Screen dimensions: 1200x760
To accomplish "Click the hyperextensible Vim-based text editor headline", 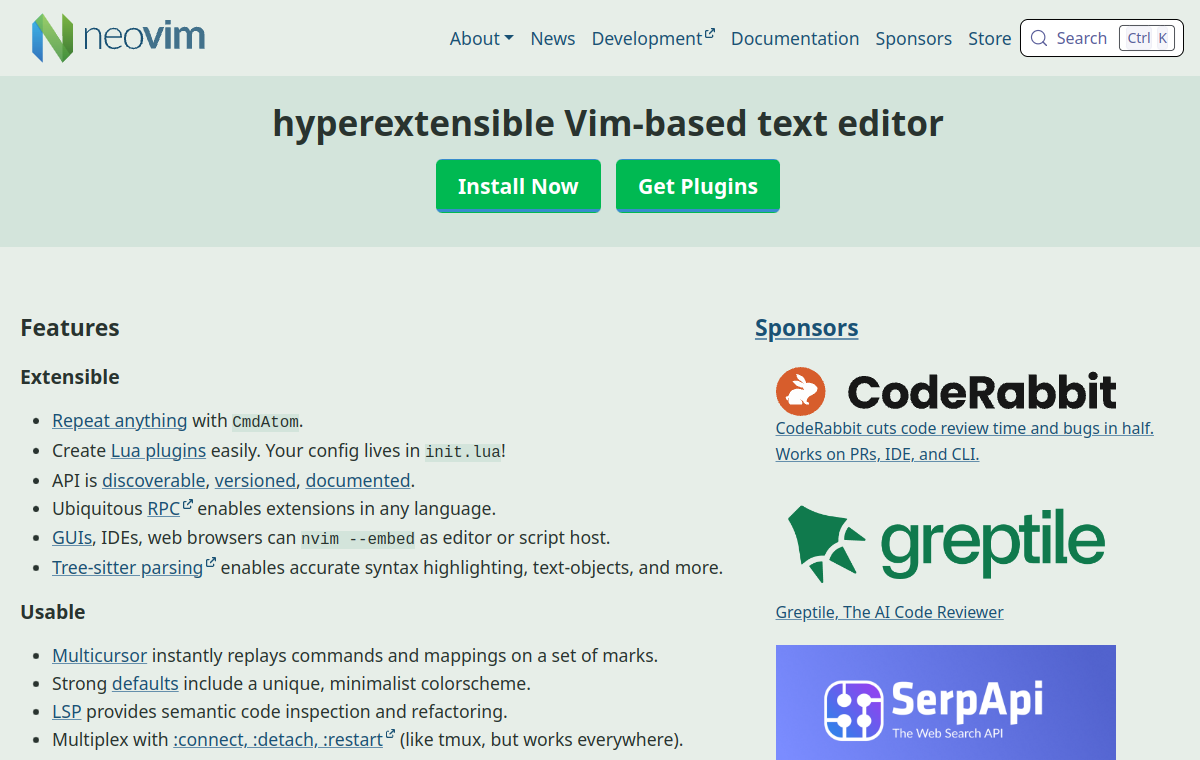I will (x=608, y=124).
